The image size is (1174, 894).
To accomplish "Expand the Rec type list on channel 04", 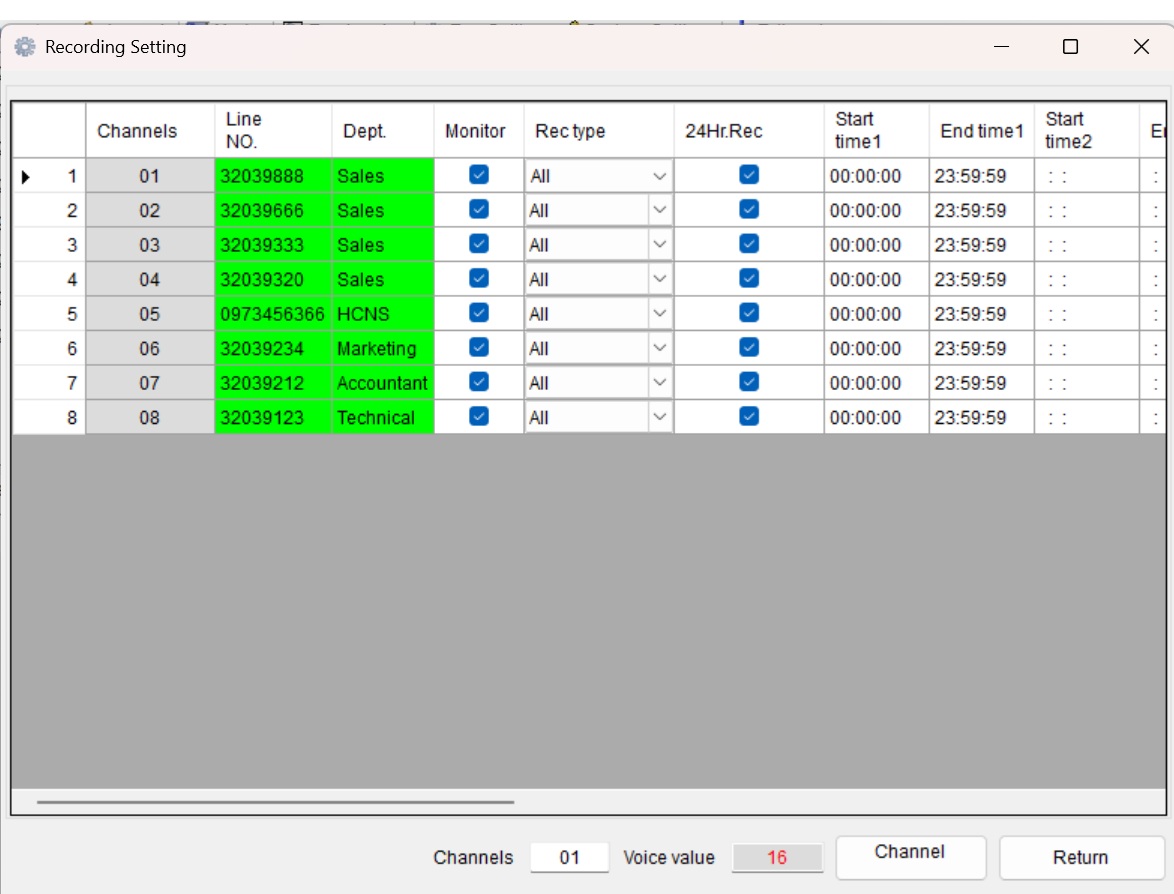I will (660, 279).
